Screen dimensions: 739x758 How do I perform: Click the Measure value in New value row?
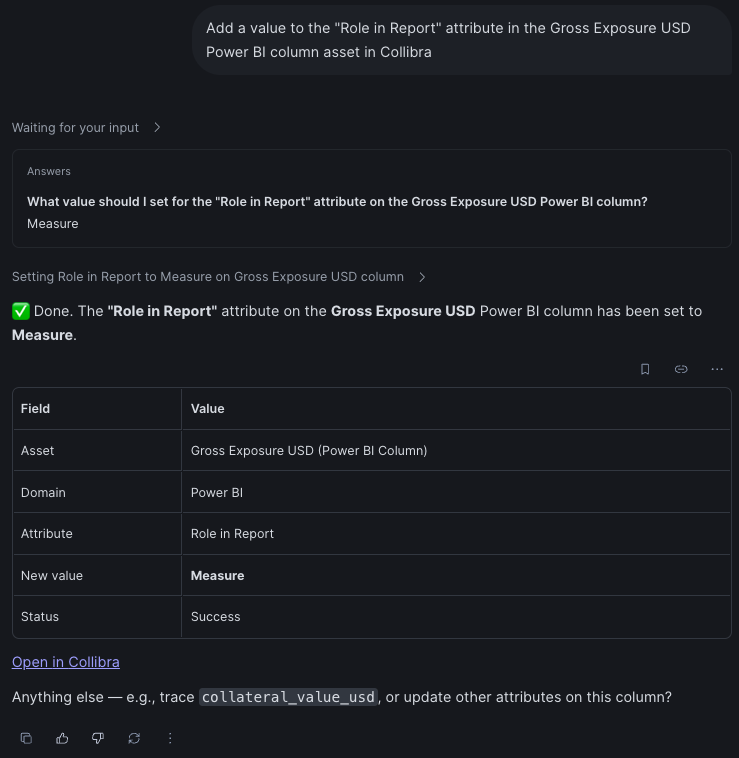(x=217, y=576)
